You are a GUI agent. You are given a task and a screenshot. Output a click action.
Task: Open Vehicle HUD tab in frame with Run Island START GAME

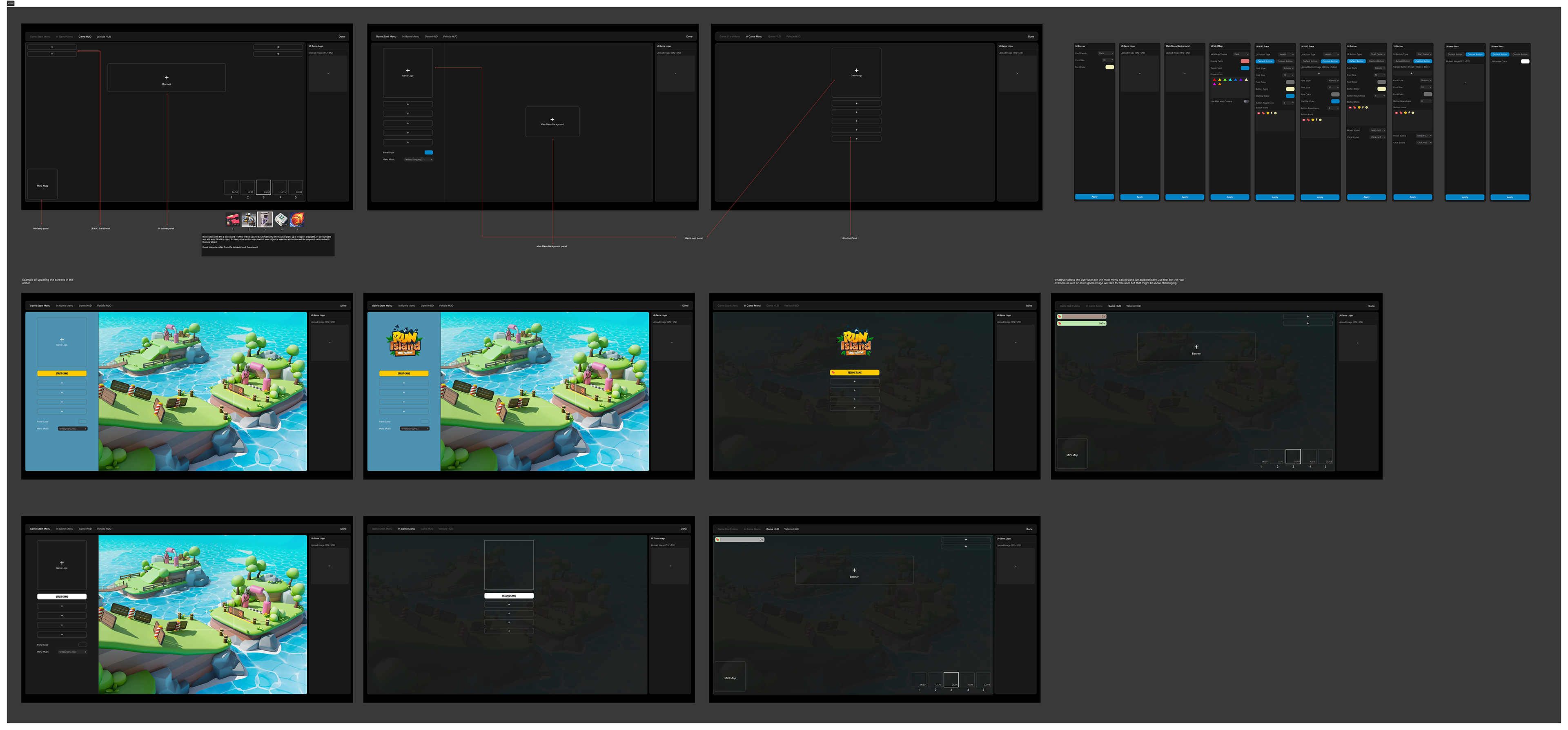click(x=446, y=306)
